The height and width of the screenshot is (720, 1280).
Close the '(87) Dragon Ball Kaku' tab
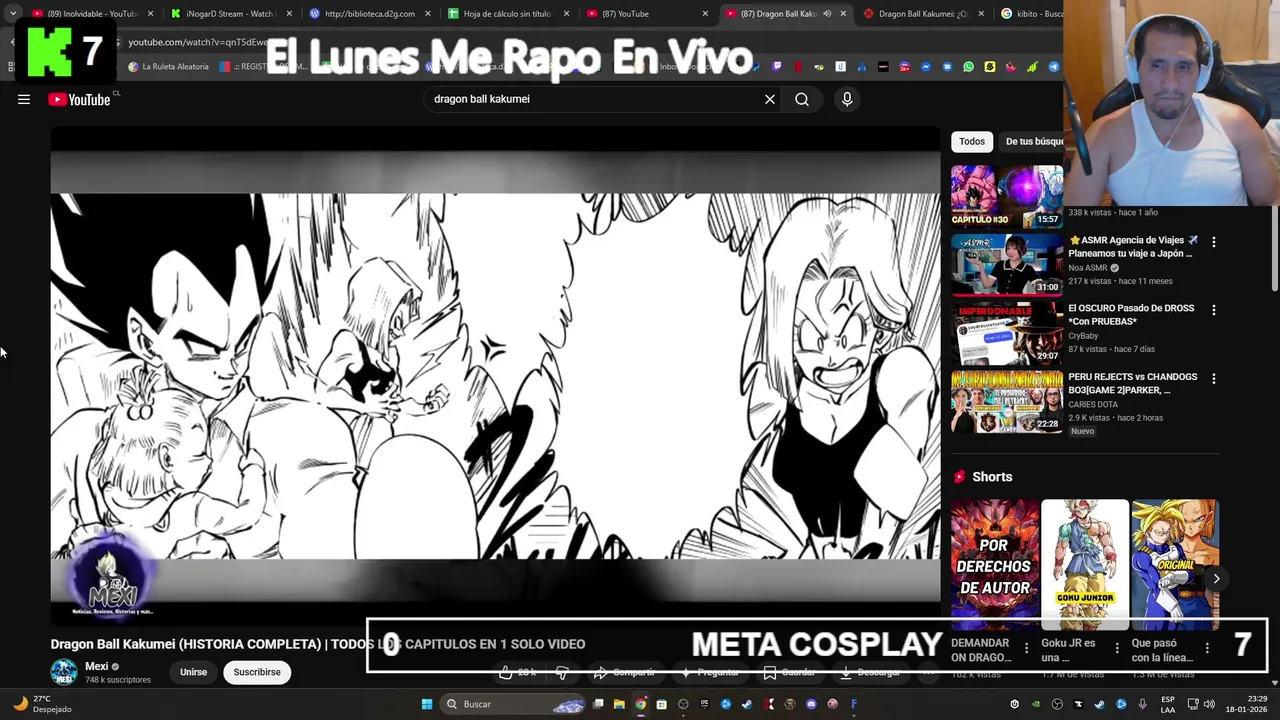tap(843, 13)
